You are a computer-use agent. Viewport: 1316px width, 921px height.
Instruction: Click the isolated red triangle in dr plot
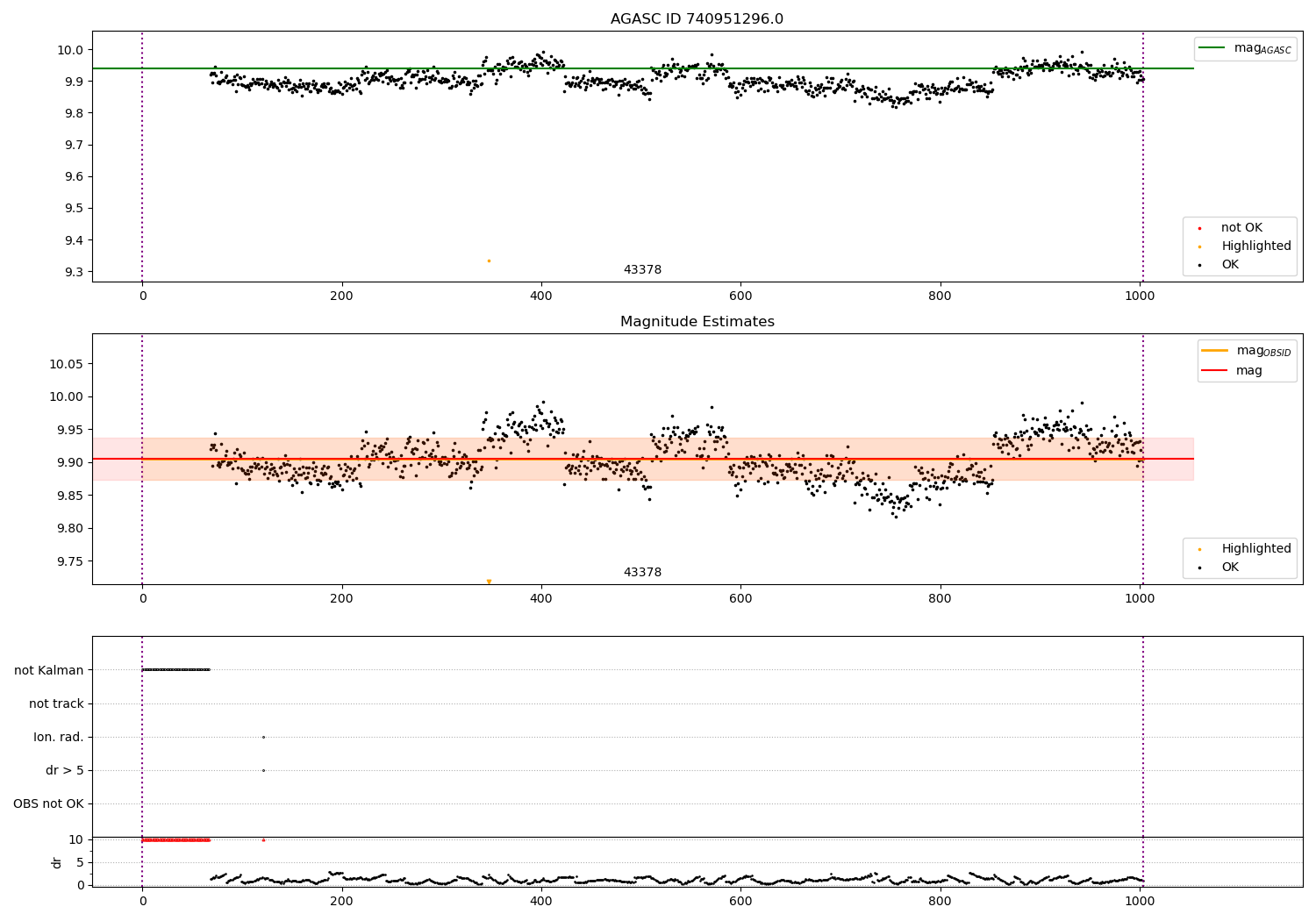(263, 839)
